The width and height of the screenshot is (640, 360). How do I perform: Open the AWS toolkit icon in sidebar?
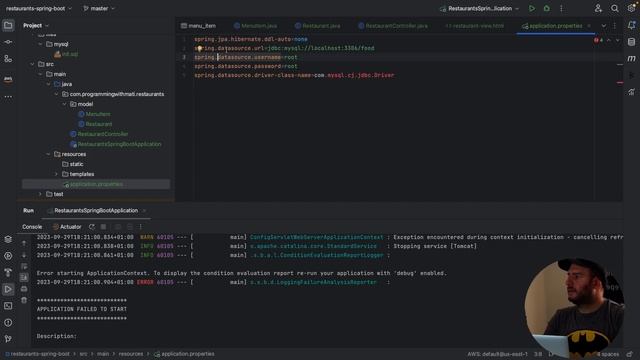(8, 79)
